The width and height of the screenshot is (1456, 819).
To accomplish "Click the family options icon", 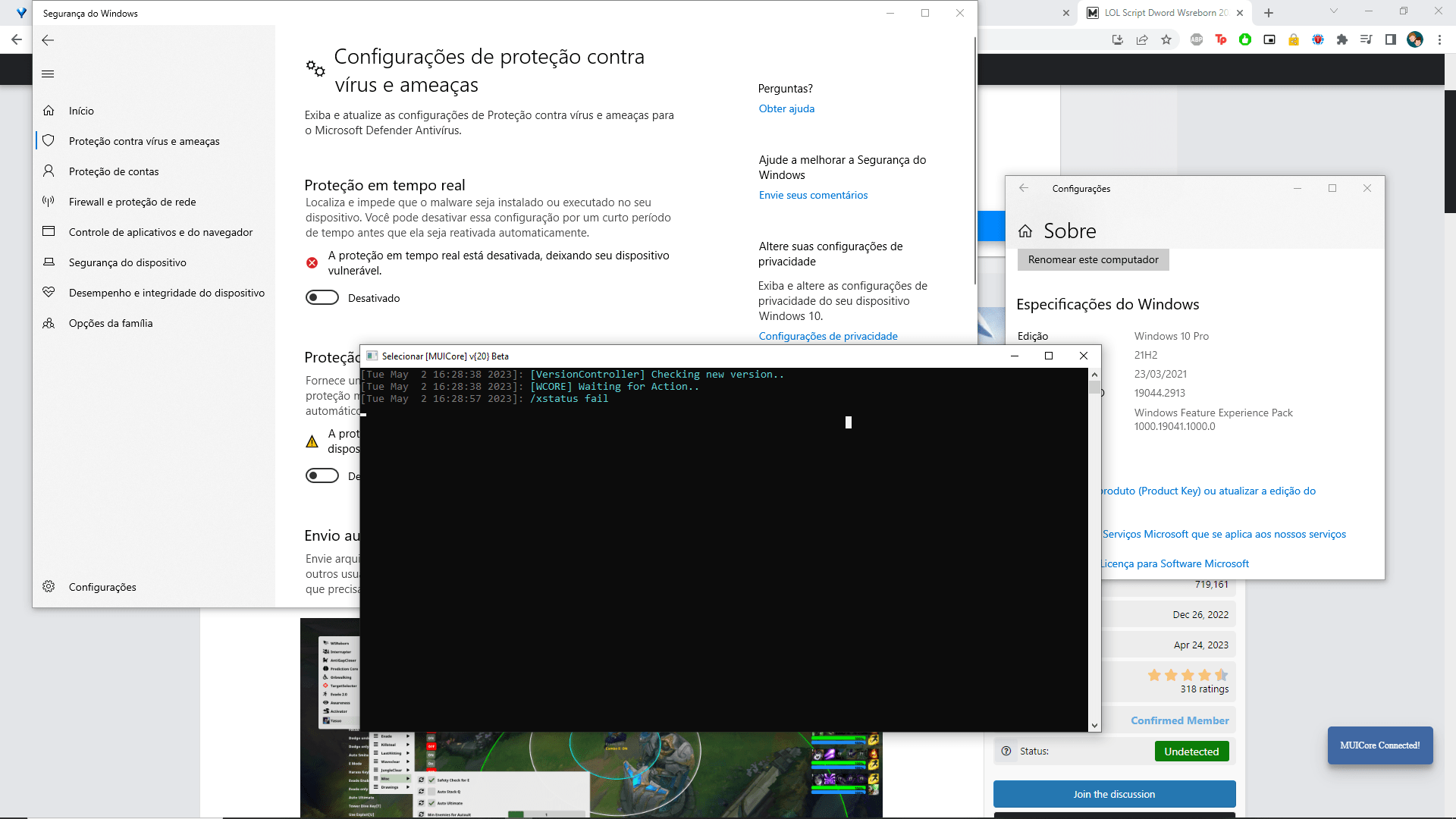I will click(49, 323).
